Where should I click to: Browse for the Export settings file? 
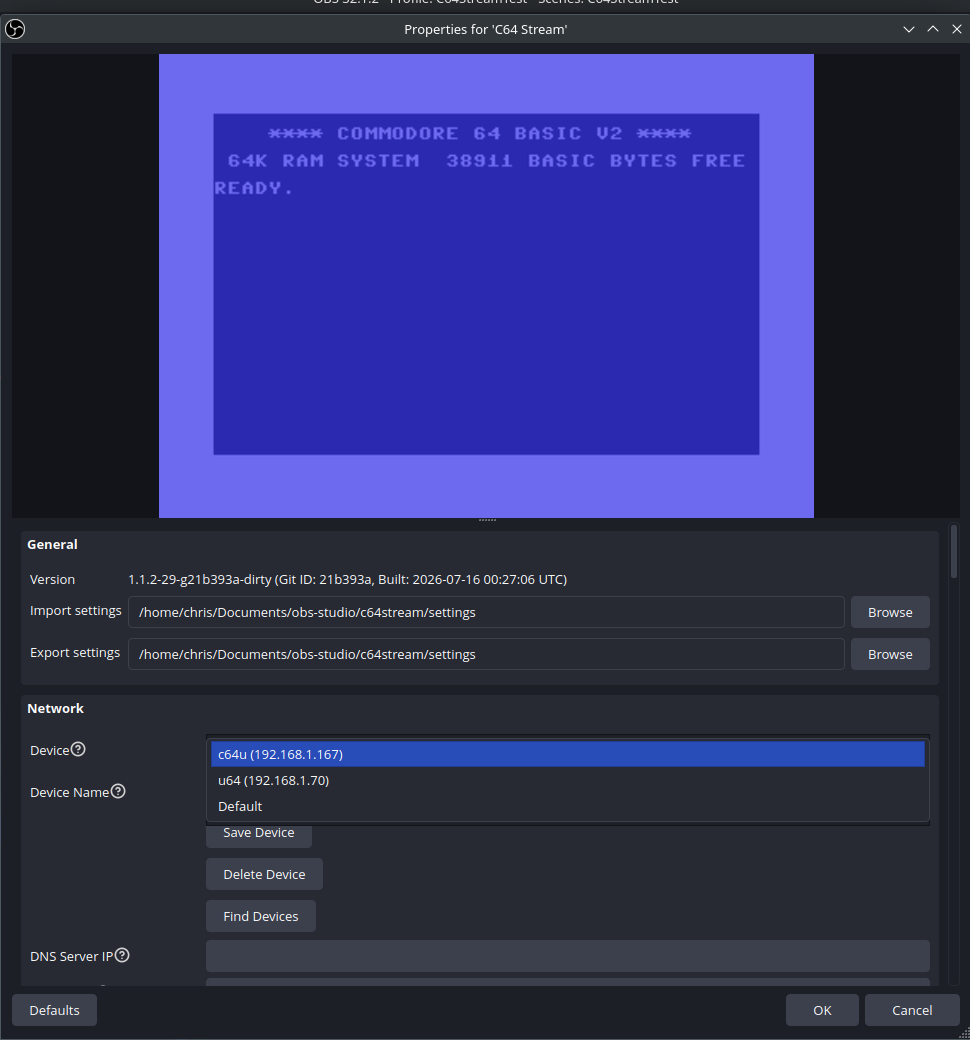pyautogui.click(x=890, y=654)
